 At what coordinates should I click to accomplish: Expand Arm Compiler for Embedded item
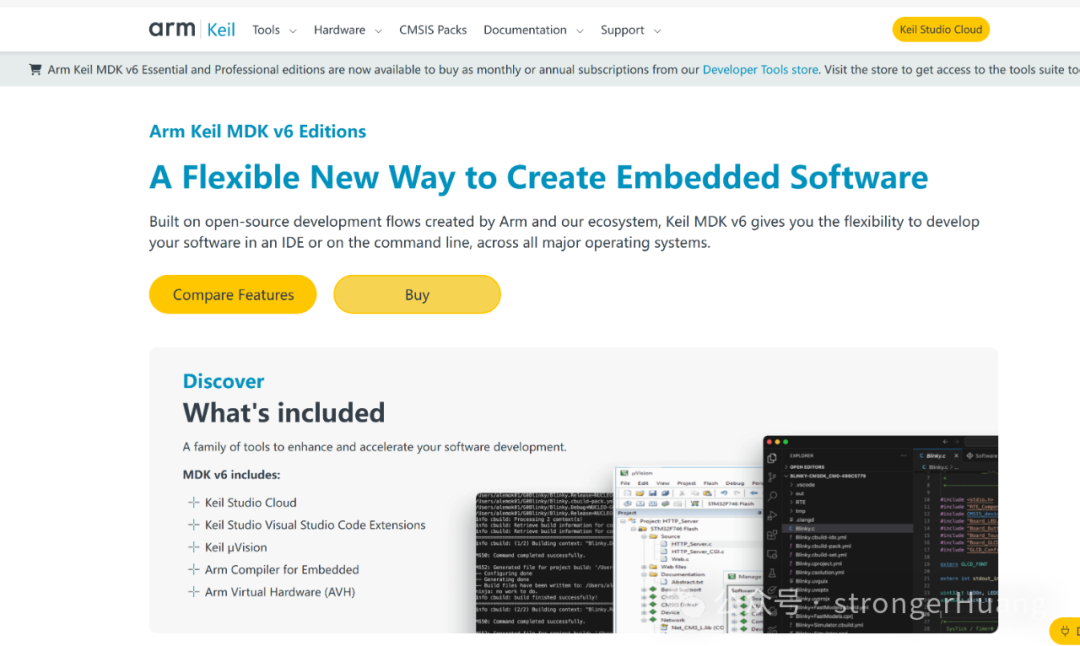(281, 570)
